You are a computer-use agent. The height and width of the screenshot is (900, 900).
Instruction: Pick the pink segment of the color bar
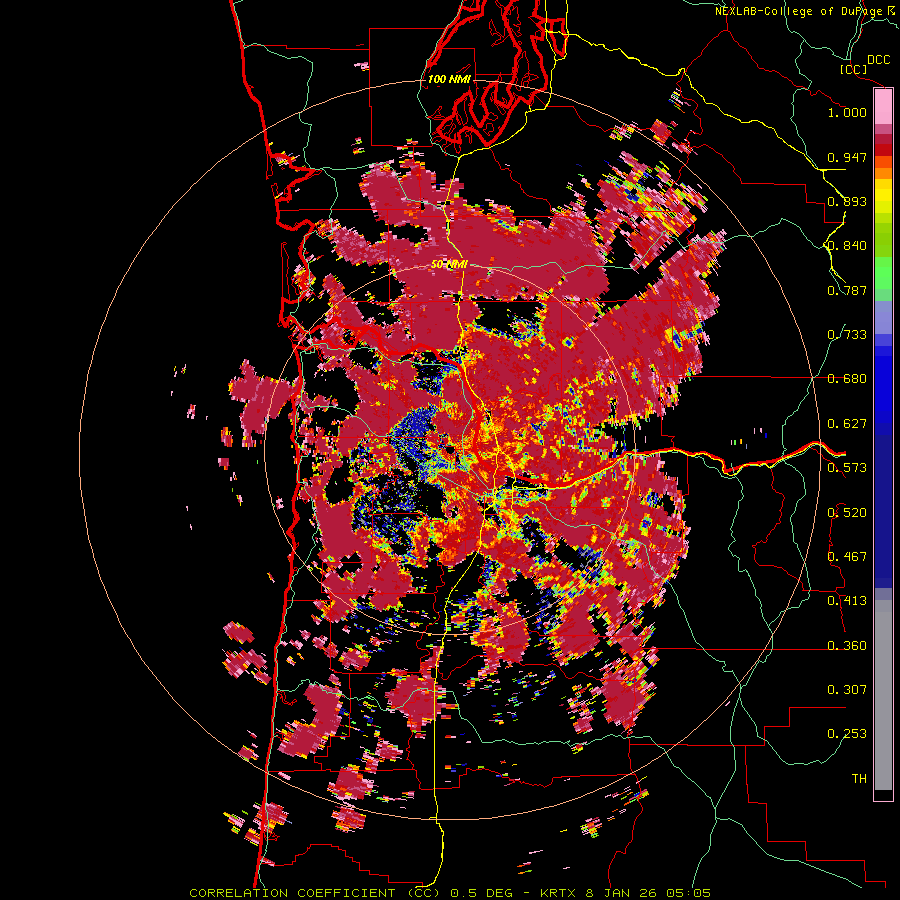[883, 107]
